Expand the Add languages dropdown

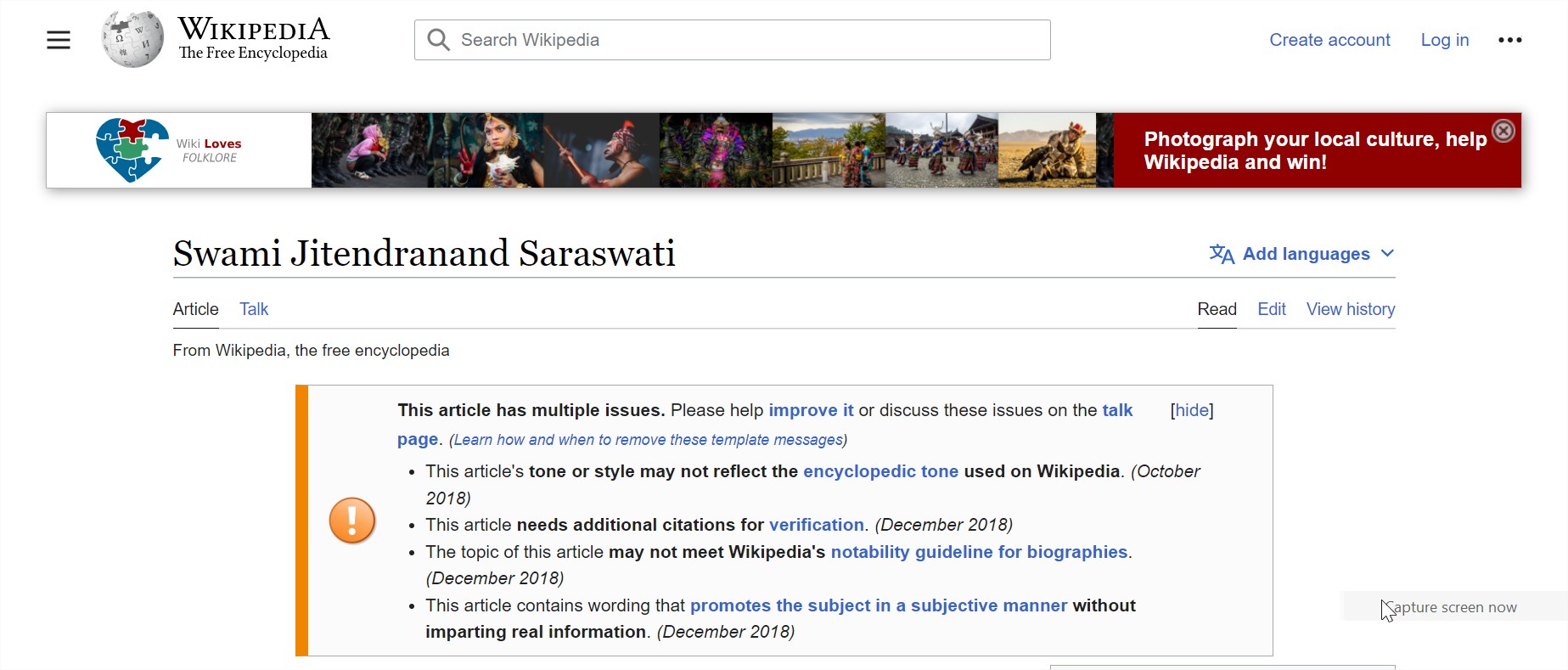[x=1387, y=254]
